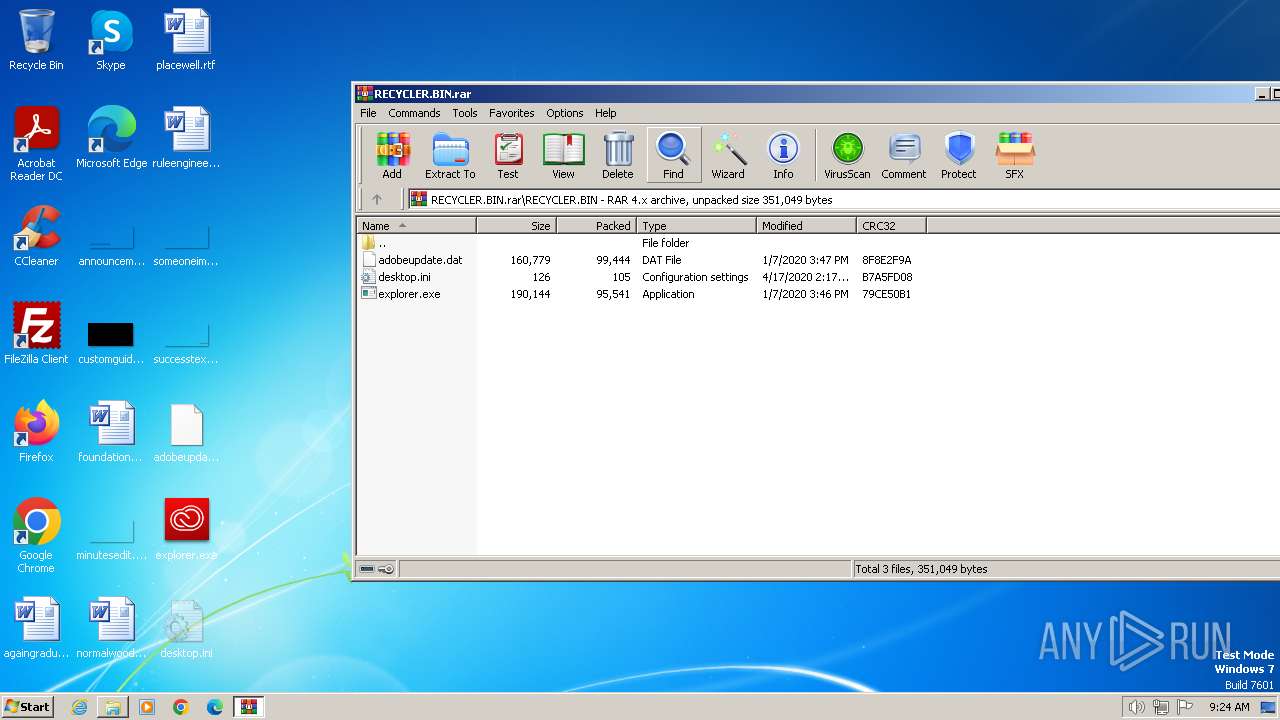The width and height of the screenshot is (1280, 720).
Task: Select explorer.exe in the archive list
Action: [640, 294]
